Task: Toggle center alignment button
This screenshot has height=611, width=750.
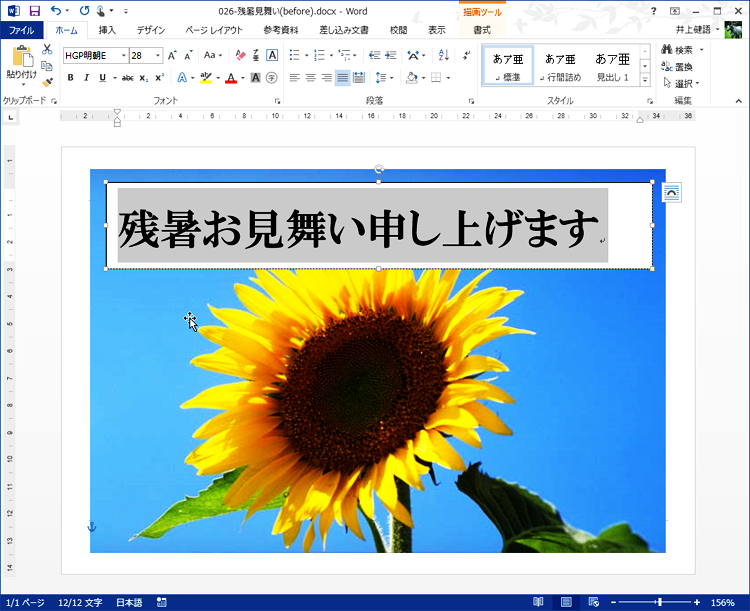Action: [310, 78]
